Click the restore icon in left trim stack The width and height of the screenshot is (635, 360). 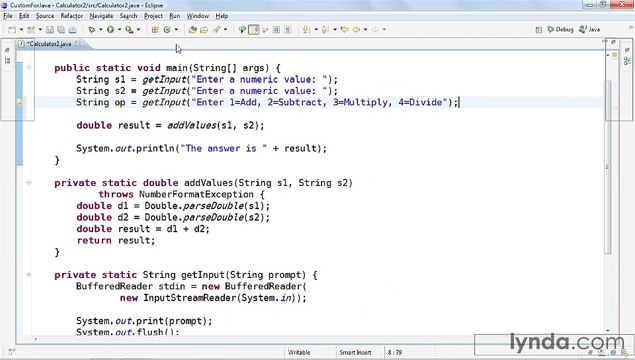(7, 50)
